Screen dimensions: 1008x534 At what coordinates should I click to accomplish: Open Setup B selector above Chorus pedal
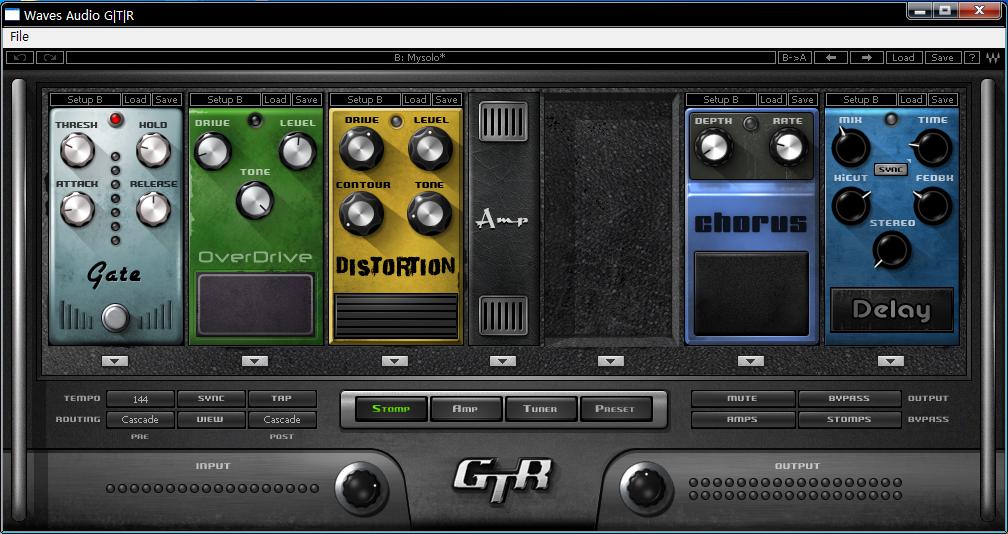coord(721,100)
